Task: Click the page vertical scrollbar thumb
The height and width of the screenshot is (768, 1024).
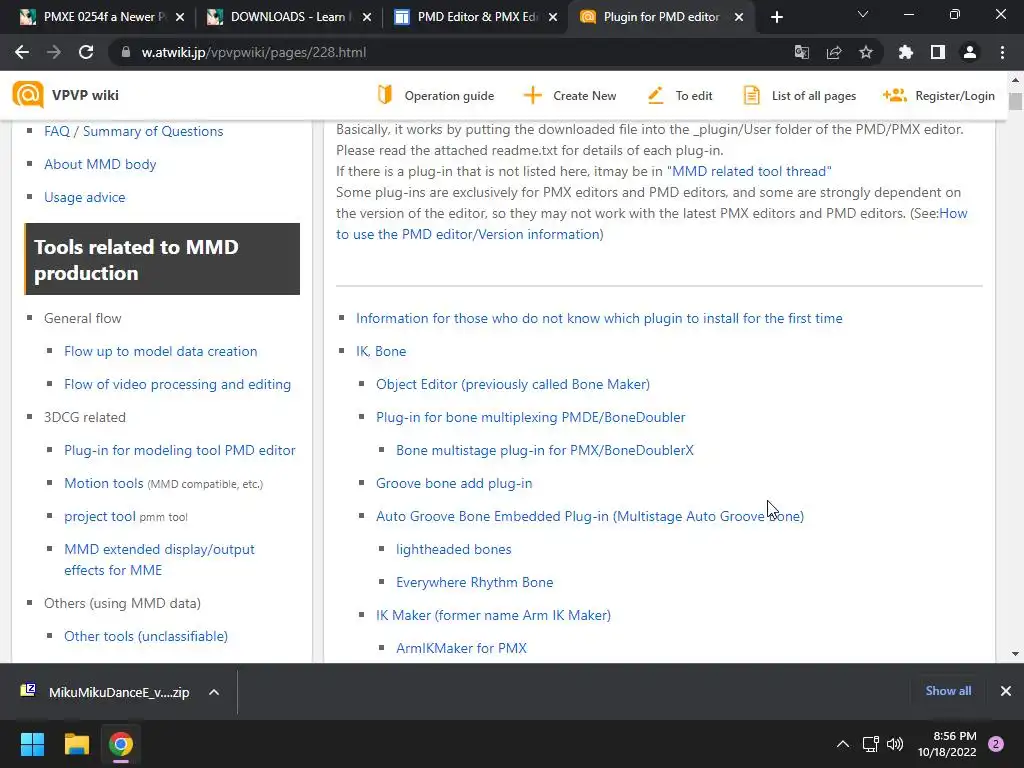Action: point(1015,102)
